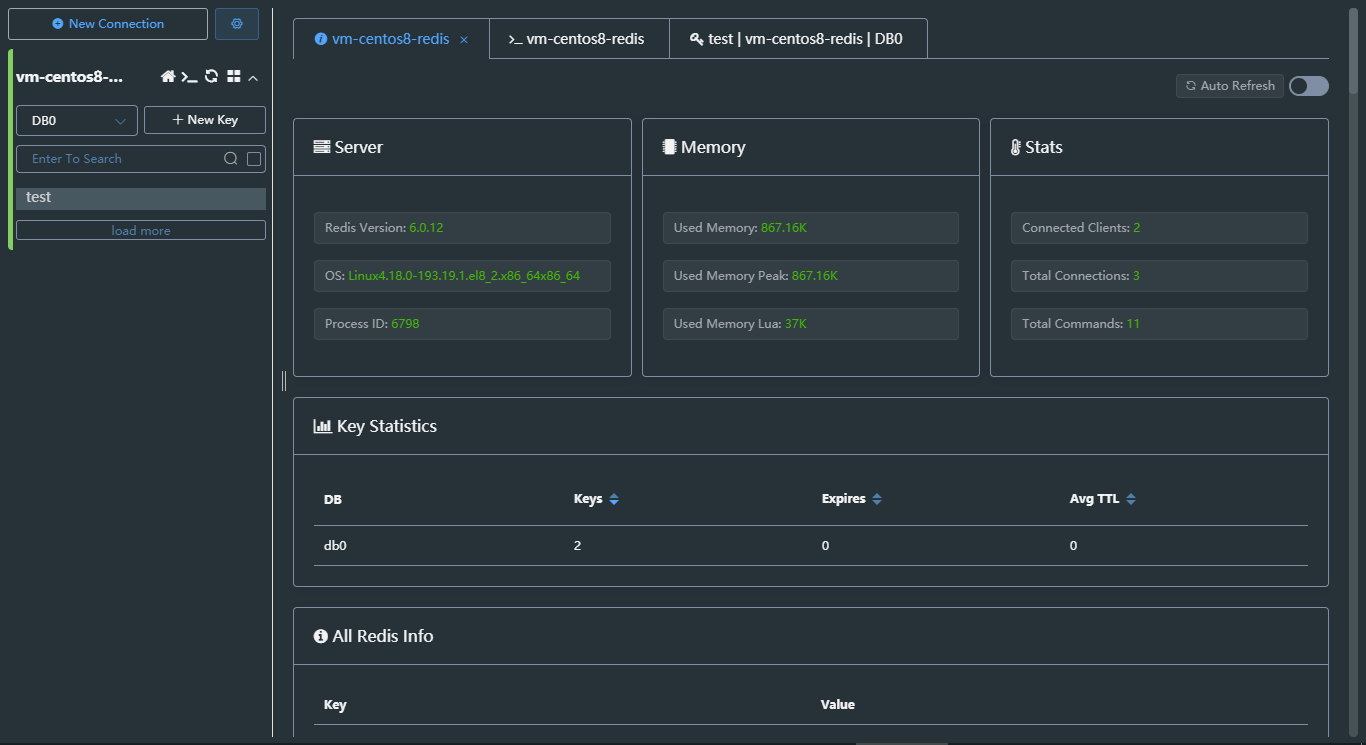Open the test key DB0 tab
Viewport: 1366px width, 745px height.
point(798,39)
